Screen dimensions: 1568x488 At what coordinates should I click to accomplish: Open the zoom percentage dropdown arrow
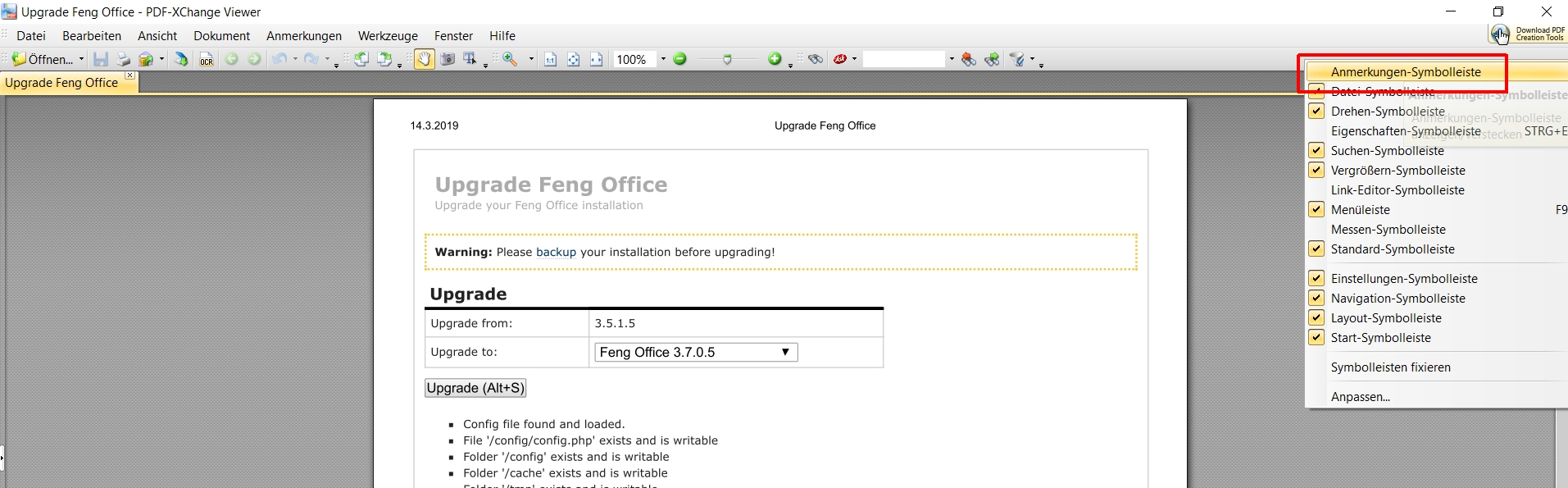pyautogui.click(x=663, y=59)
